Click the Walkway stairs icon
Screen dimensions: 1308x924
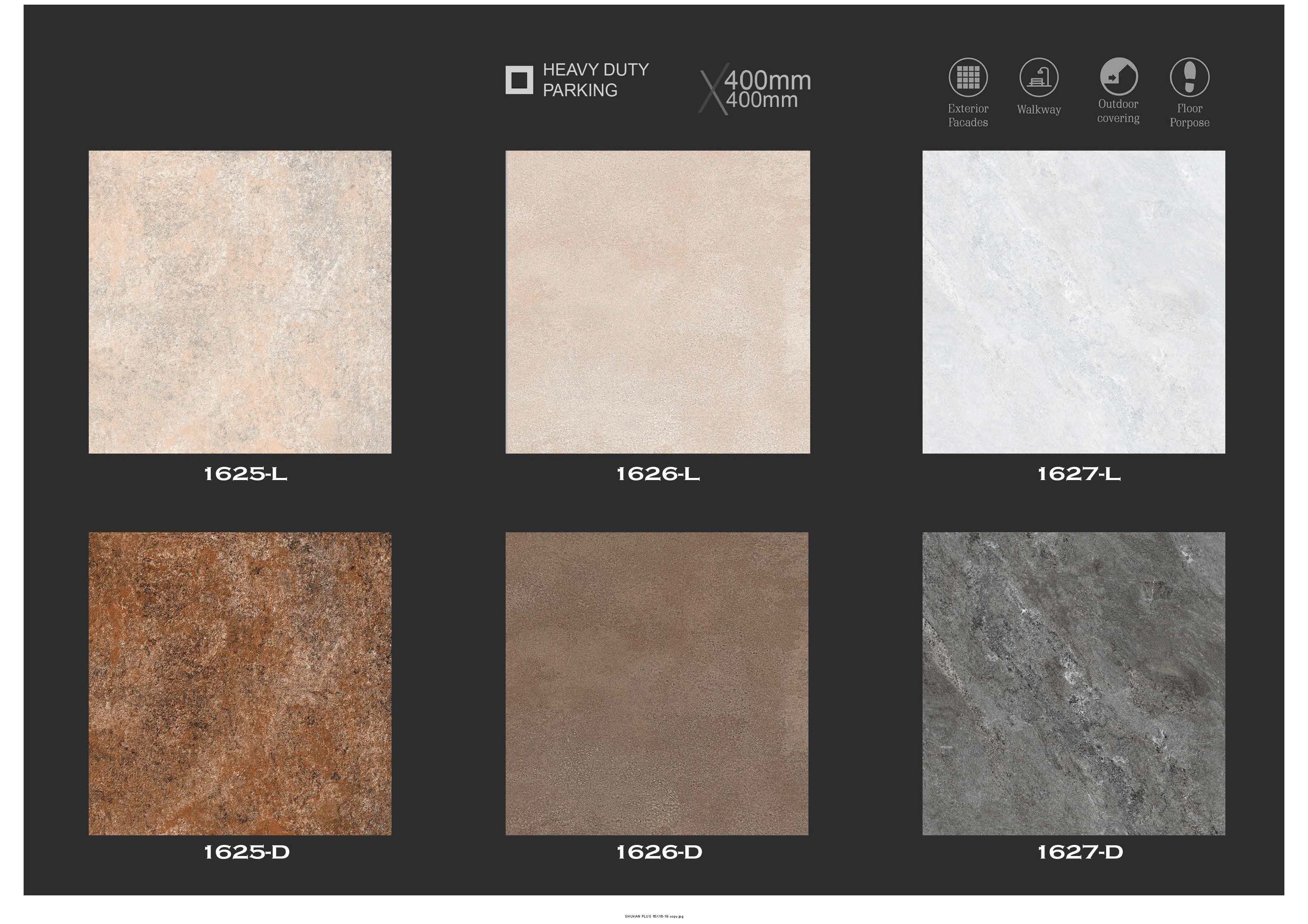(x=1039, y=77)
